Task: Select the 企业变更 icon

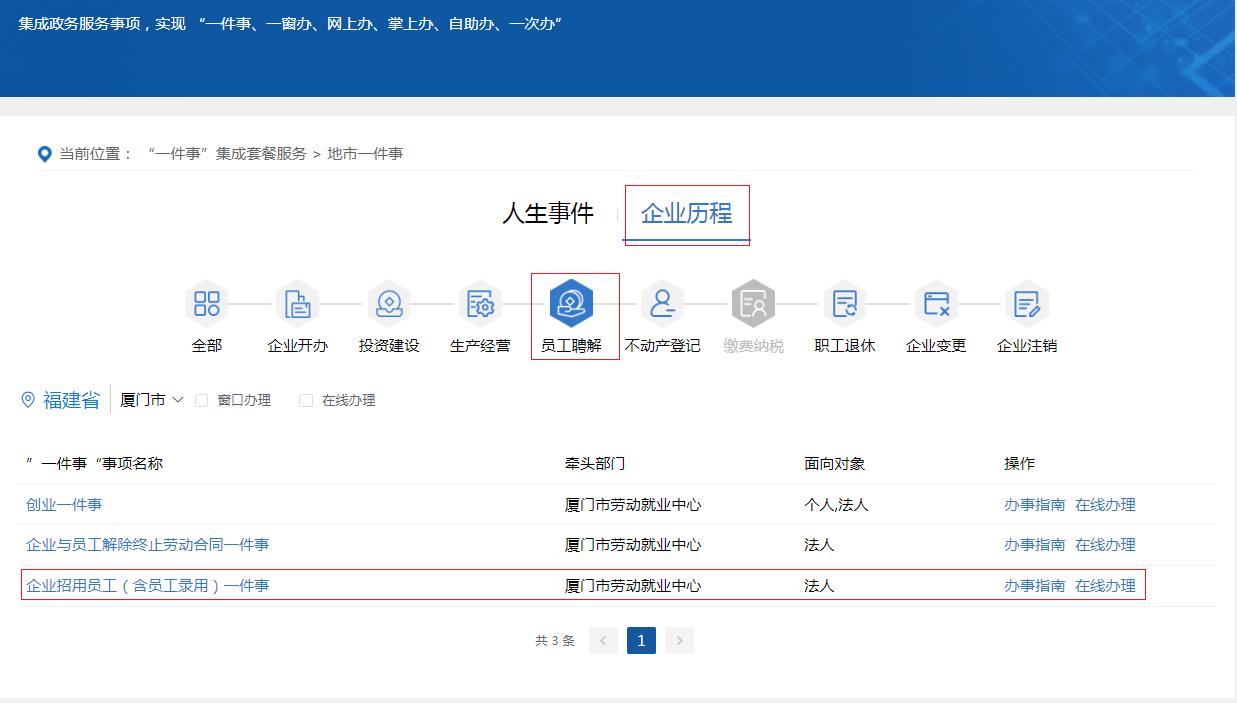Action: pos(936,304)
